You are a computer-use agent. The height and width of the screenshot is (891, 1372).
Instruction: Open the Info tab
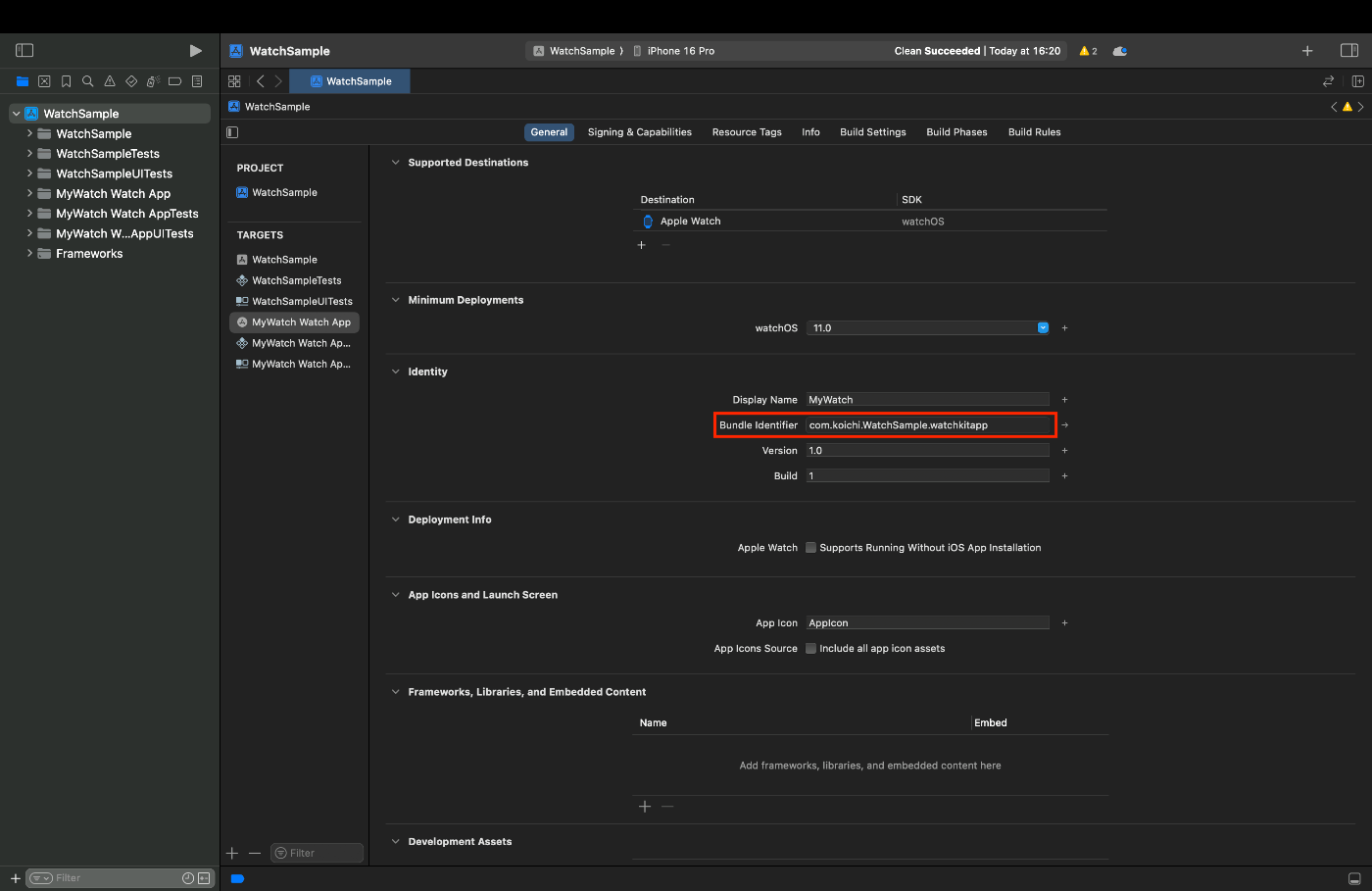click(810, 132)
